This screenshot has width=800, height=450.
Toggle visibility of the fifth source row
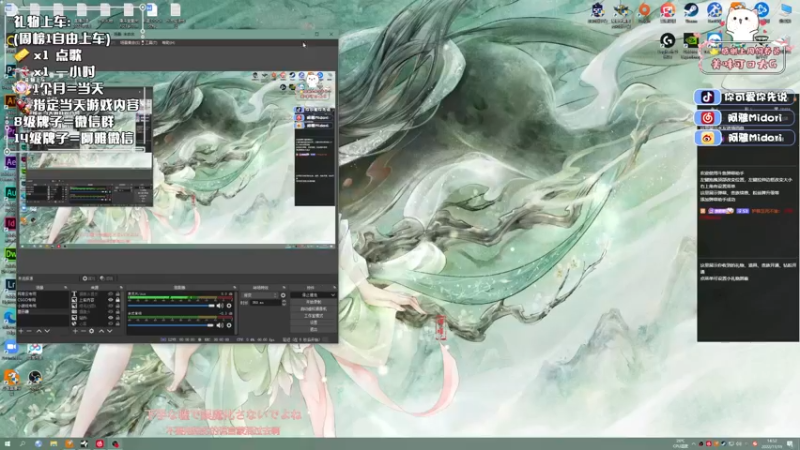point(111,317)
